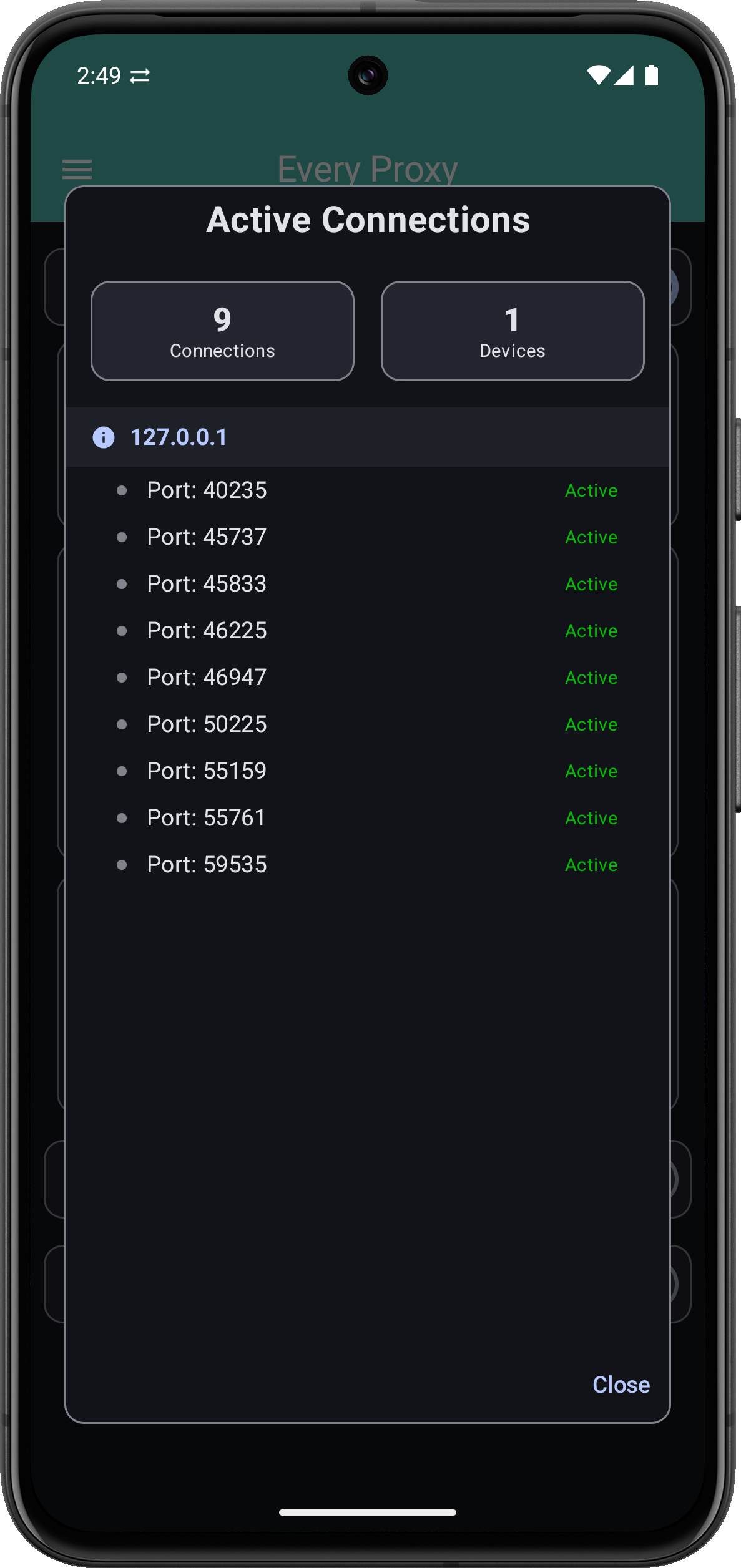
Task: Open the navigation drawer hamburger menu
Action: click(77, 169)
